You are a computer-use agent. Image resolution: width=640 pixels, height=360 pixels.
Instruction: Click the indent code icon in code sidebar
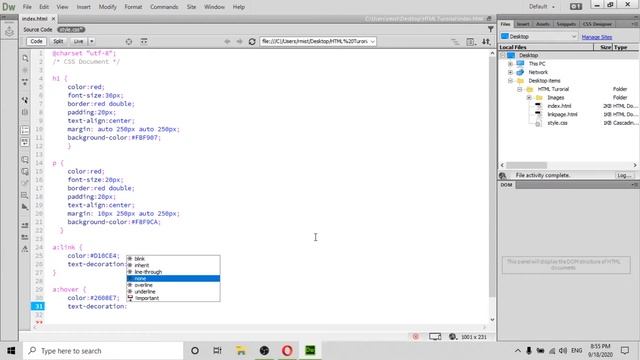click(25, 225)
